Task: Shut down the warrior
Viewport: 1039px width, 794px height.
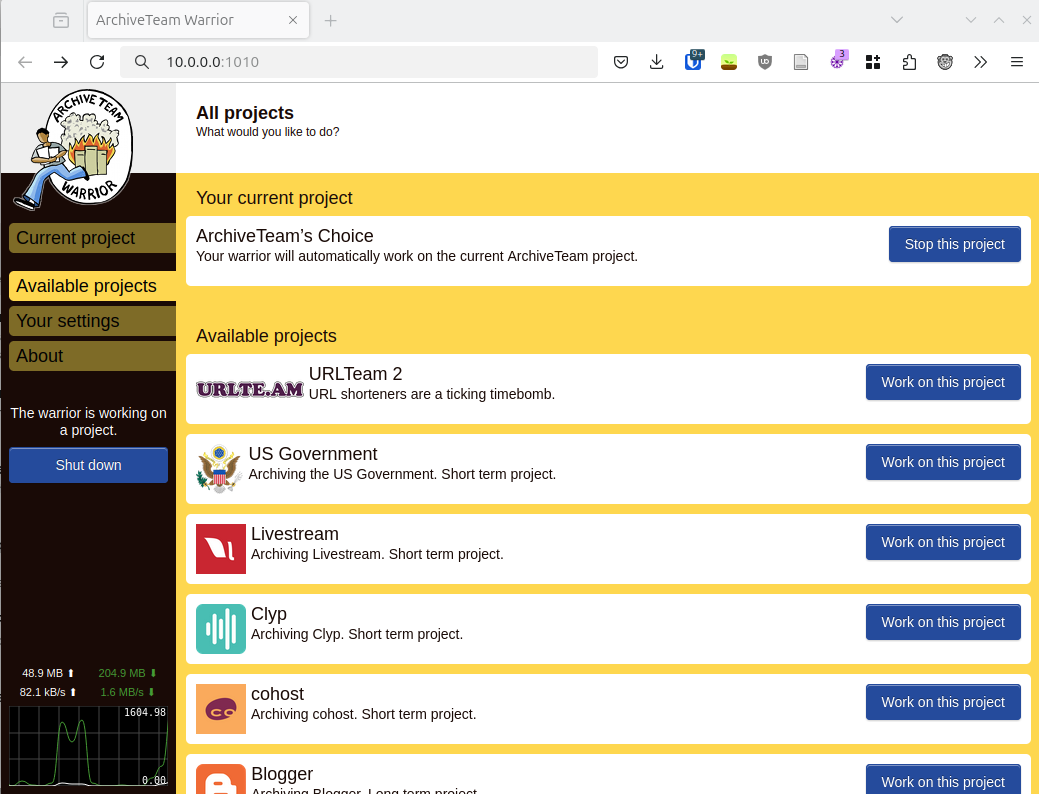Action: click(88, 465)
